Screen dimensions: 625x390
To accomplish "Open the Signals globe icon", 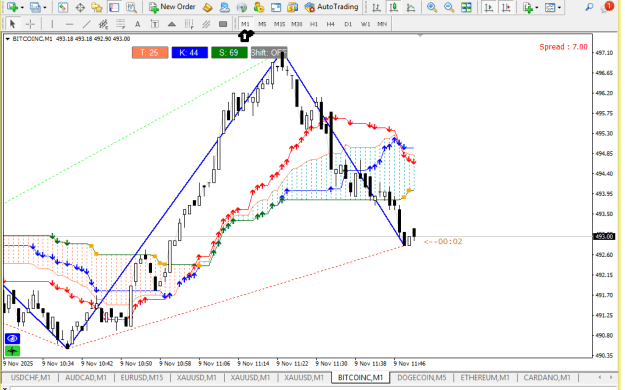I will (x=242, y=7).
